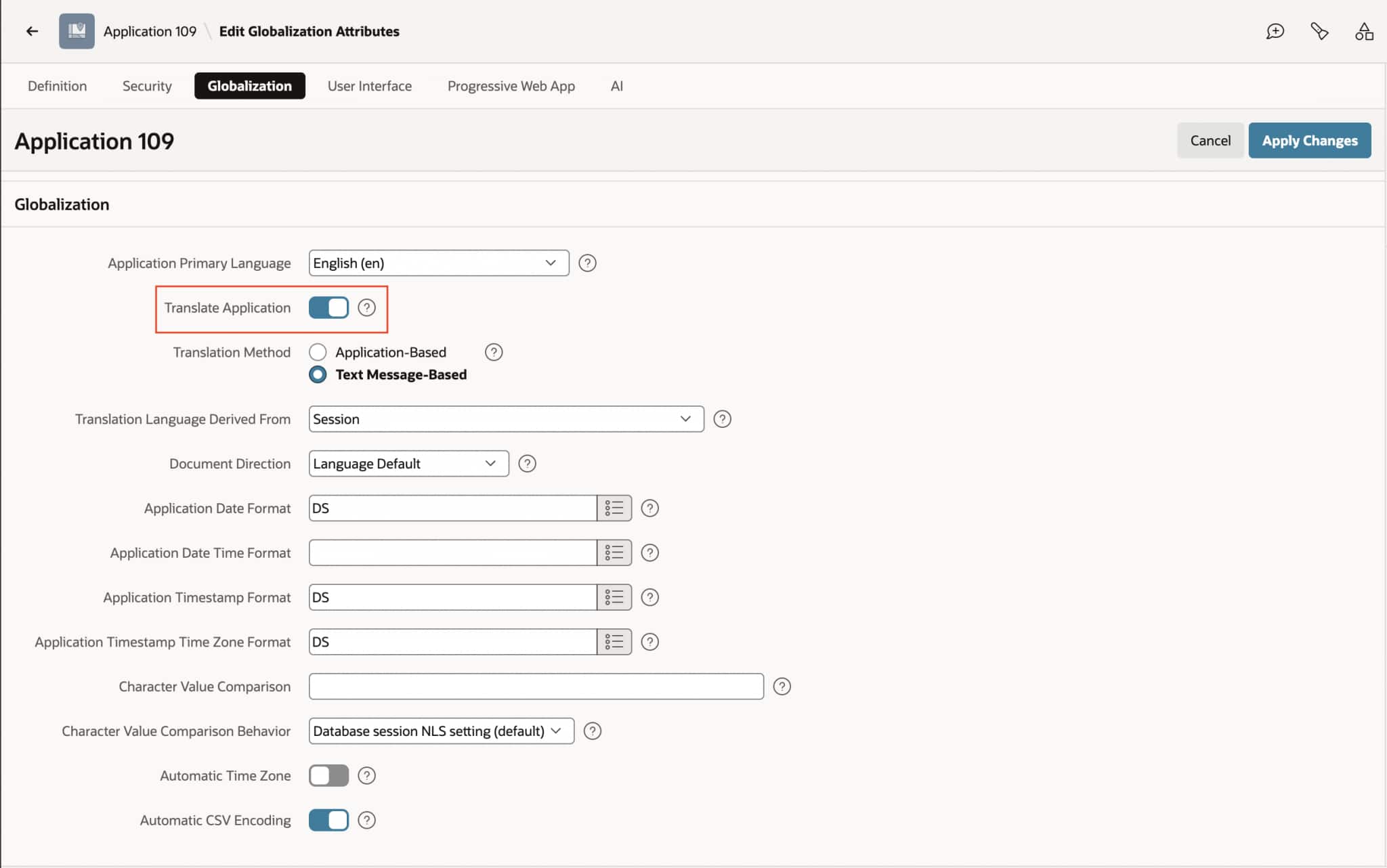Open format list for Application Date Time Format

click(x=614, y=552)
